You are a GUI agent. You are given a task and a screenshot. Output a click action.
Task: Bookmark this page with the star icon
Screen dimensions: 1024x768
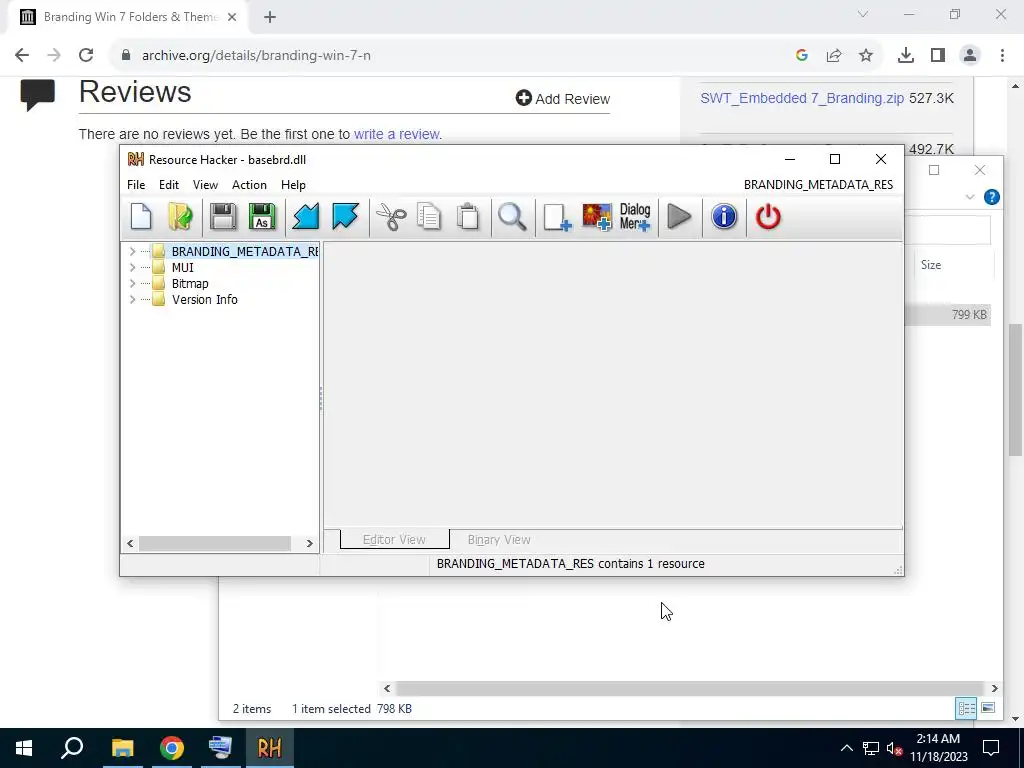coord(866,55)
